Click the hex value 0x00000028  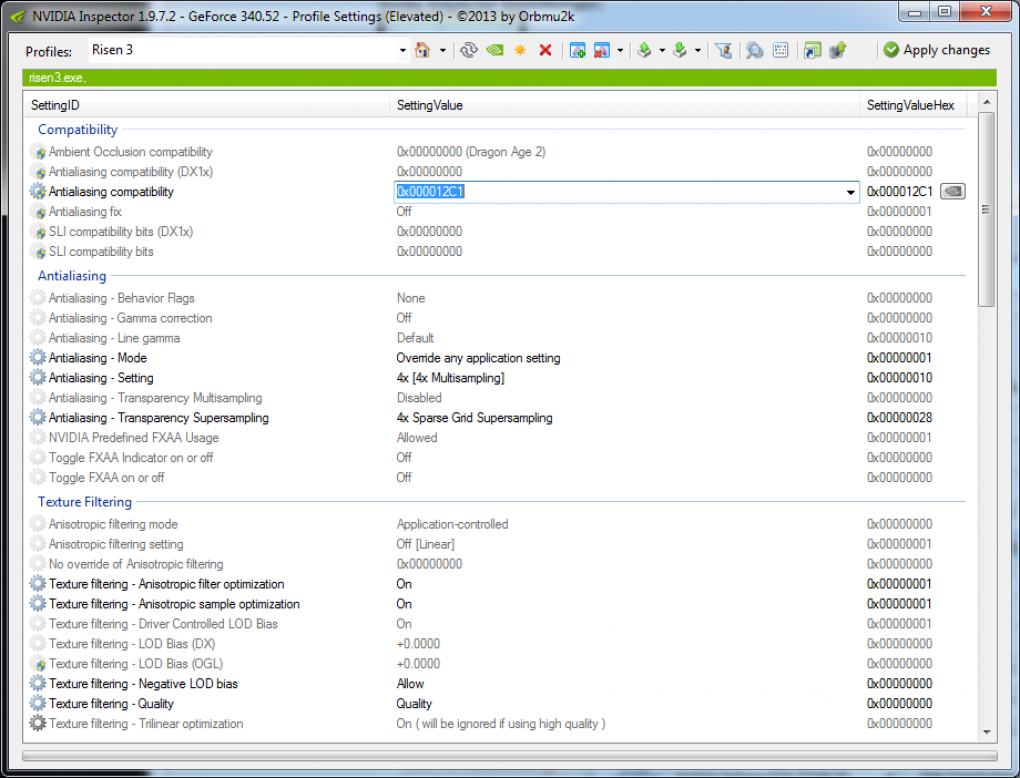(899, 418)
